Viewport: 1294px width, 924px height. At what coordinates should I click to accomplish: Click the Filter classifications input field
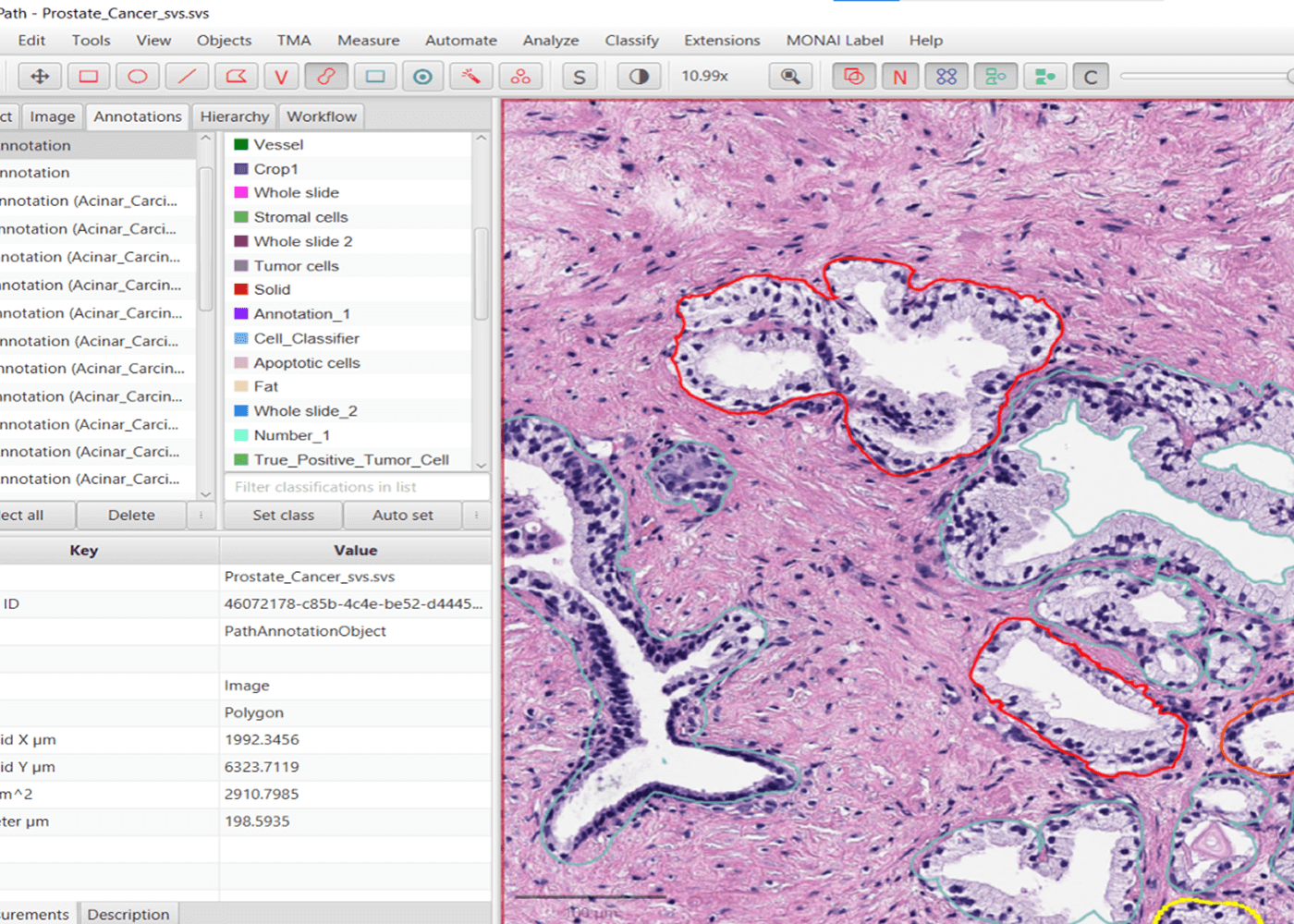tap(356, 487)
